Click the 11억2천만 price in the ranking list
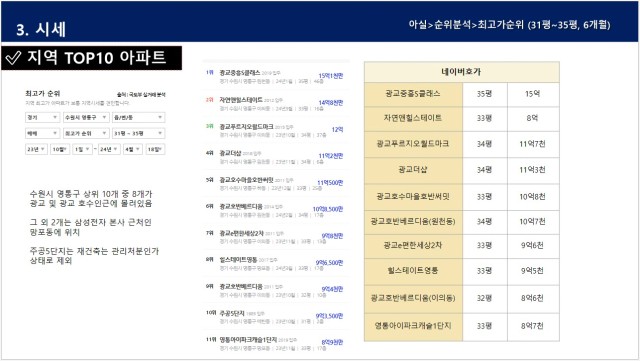Screen dimensions: 640x361 [331, 156]
